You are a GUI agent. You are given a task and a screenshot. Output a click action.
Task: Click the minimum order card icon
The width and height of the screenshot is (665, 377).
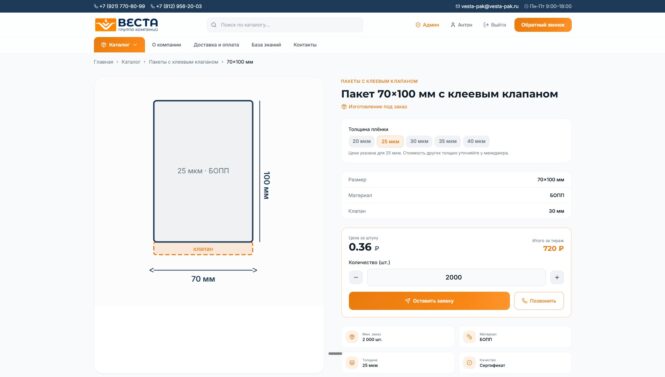(352, 337)
